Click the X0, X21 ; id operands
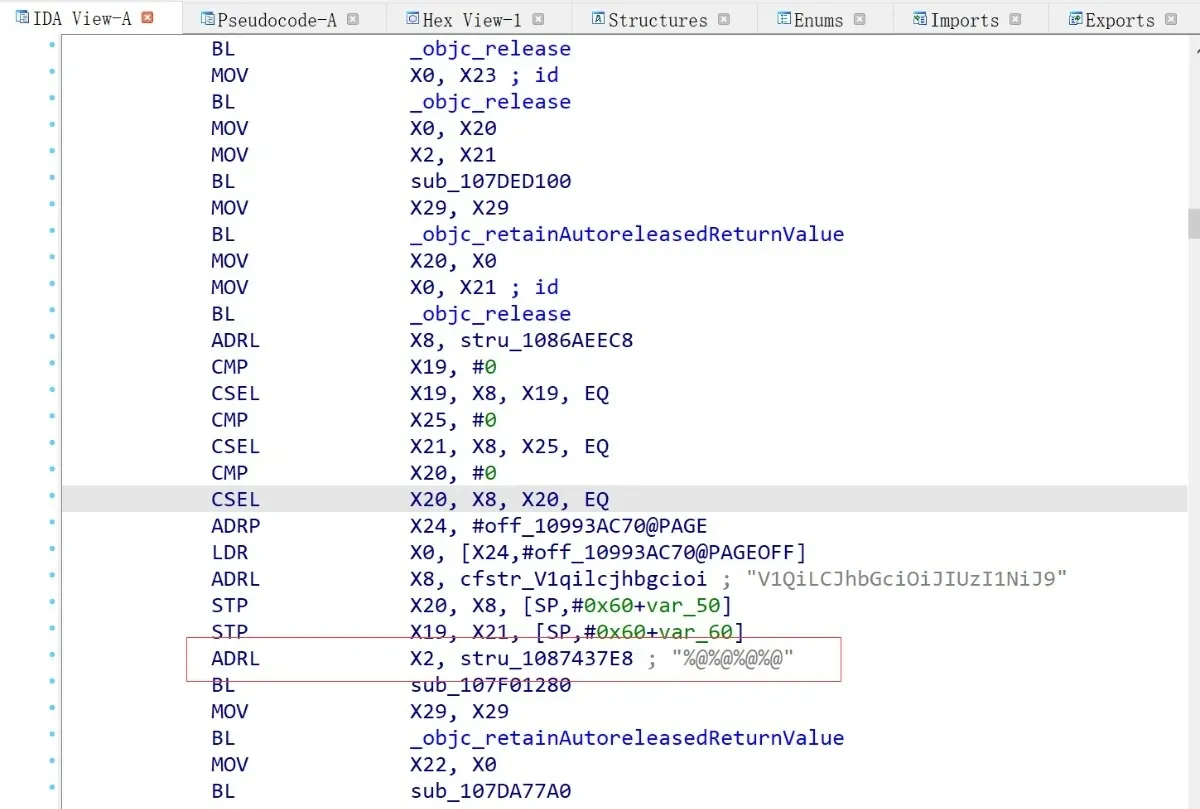This screenshot has width=1200, height=809. [484, 287]
